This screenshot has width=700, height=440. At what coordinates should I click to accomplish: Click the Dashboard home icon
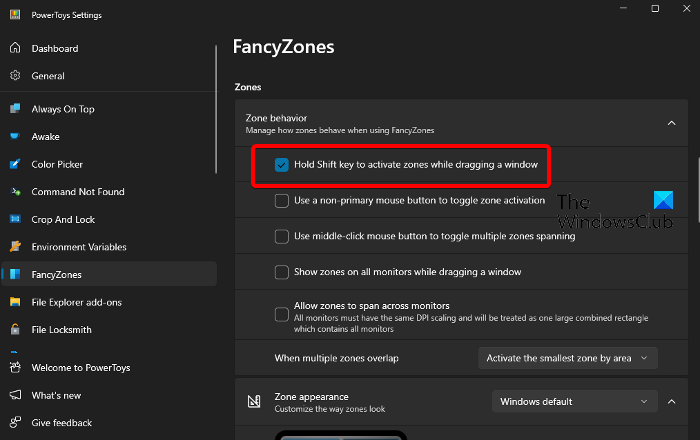click(15, 48)
